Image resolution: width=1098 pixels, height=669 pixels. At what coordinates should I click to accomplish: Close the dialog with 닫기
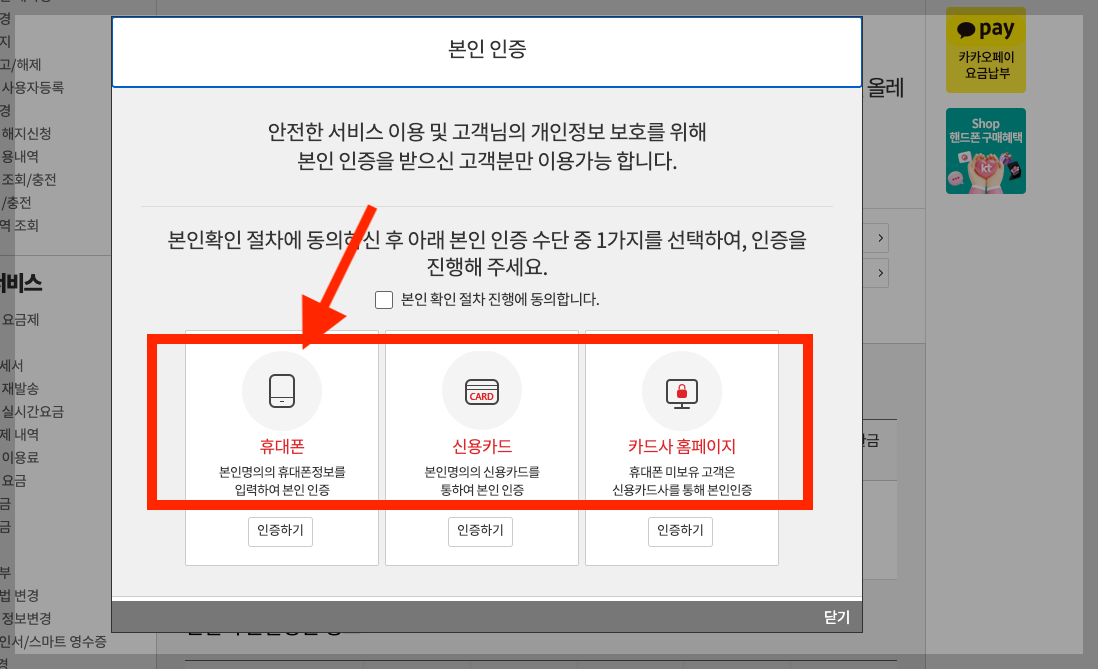836,617
